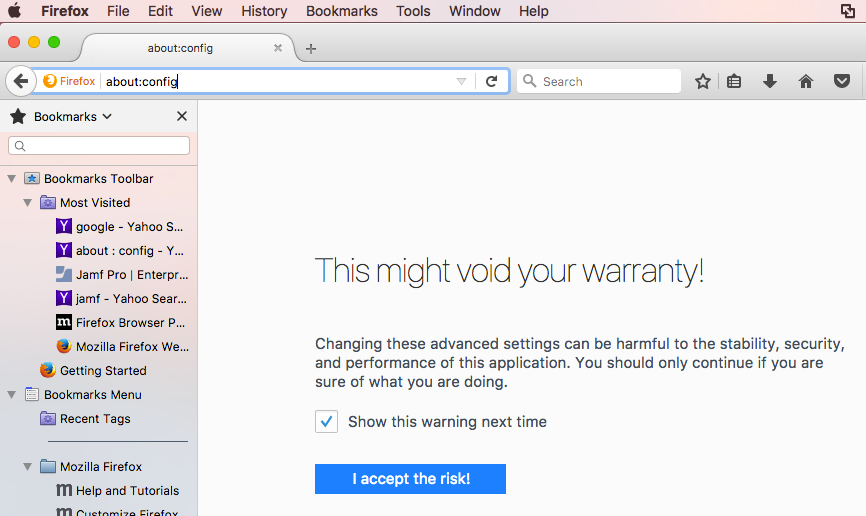Screen dimensions: 866x516
Task: Open the View menu
Action: point(207,11)
